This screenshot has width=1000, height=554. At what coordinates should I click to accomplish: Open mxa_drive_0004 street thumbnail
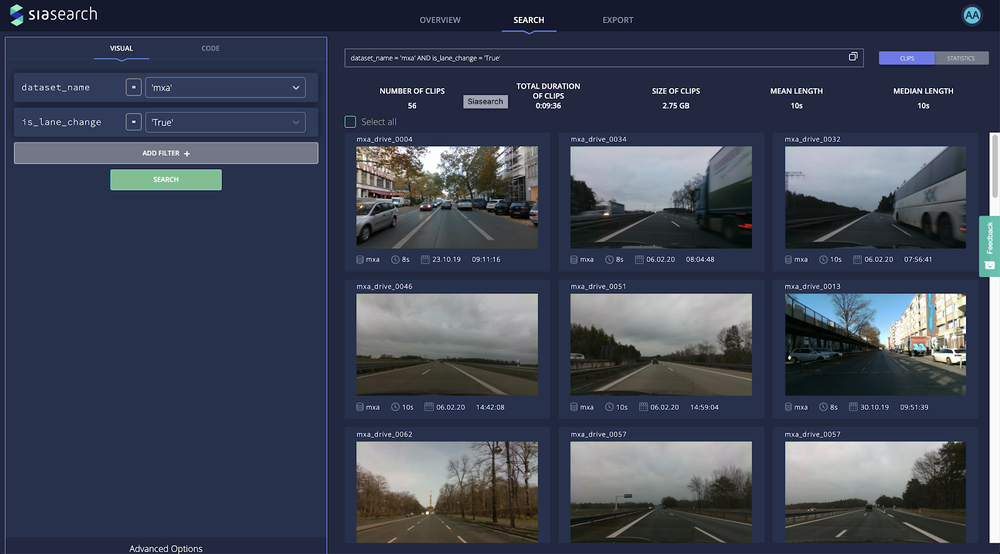[x=446, y=197]
